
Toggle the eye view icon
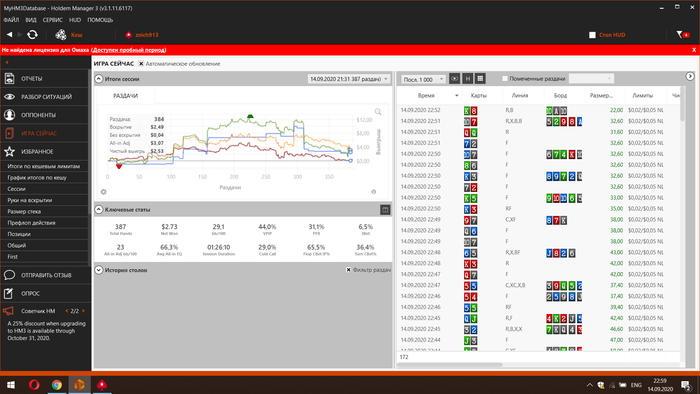[x=454, y=79]
